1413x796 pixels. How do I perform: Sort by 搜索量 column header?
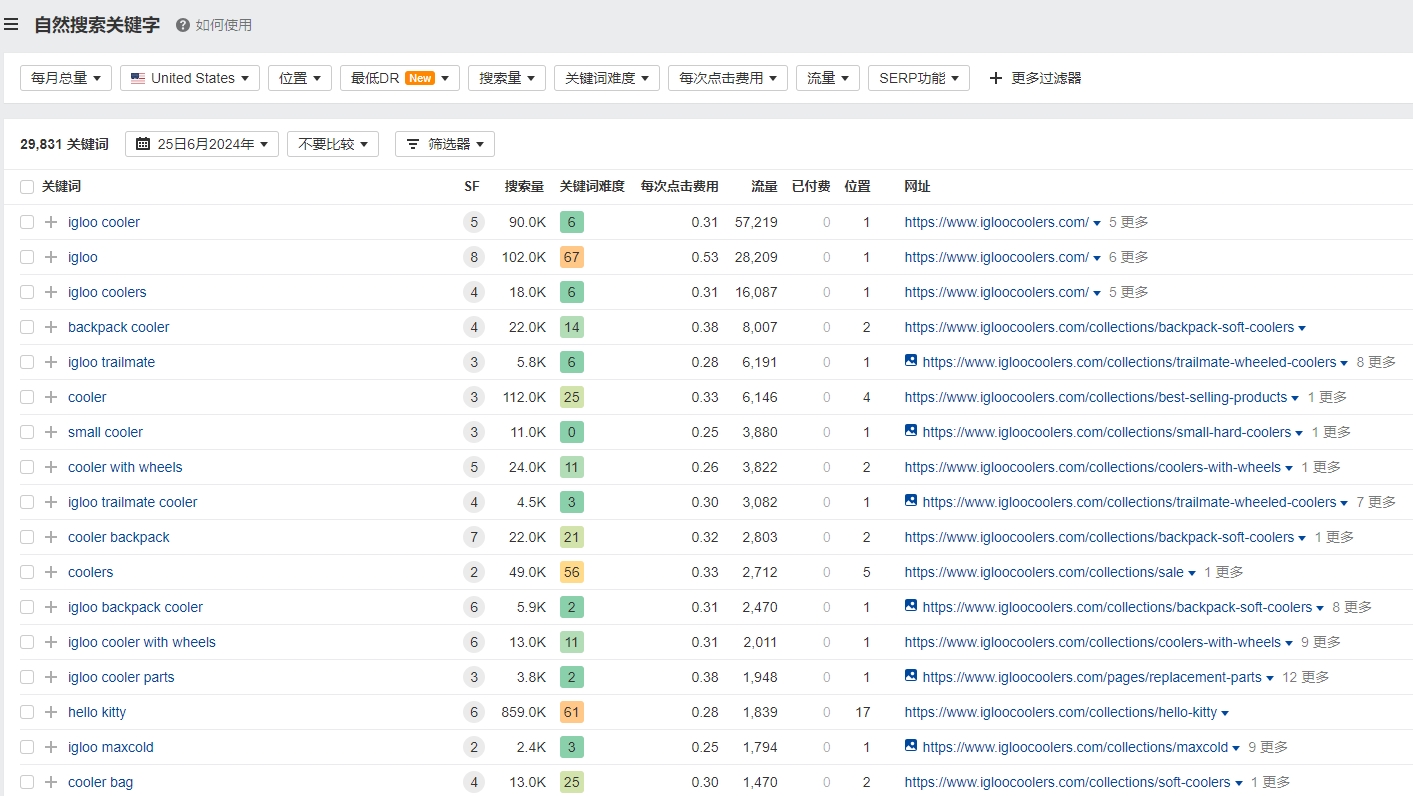click(x=525, y=187)
